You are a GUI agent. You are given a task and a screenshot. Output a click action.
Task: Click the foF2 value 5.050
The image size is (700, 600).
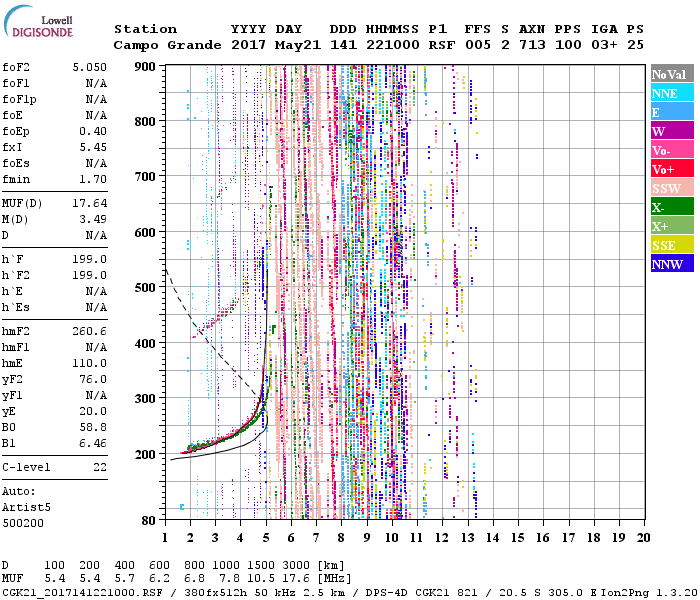pyautogui.click(x=89, y=67)
